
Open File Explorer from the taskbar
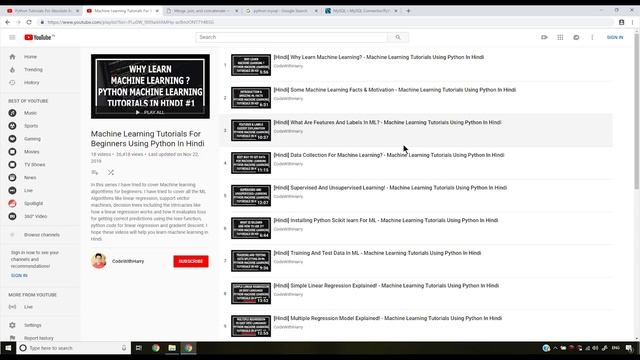pyautogui.click(x=172, y=348)
